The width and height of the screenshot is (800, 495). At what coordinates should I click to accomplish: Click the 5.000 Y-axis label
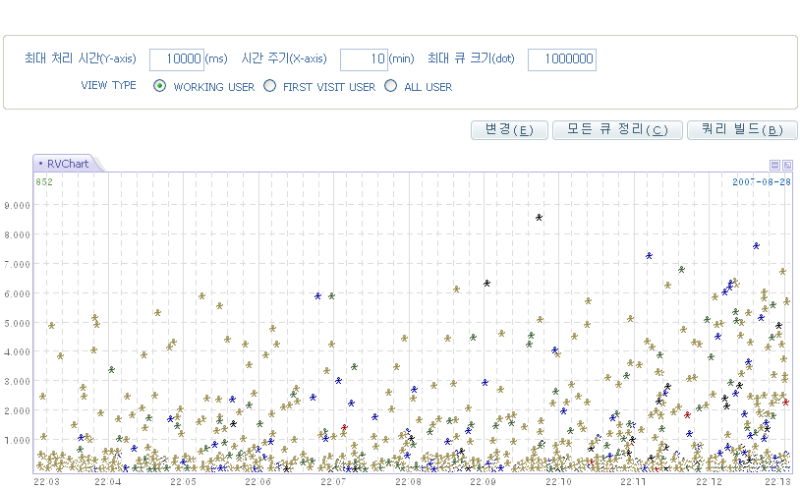pos(17,323)
